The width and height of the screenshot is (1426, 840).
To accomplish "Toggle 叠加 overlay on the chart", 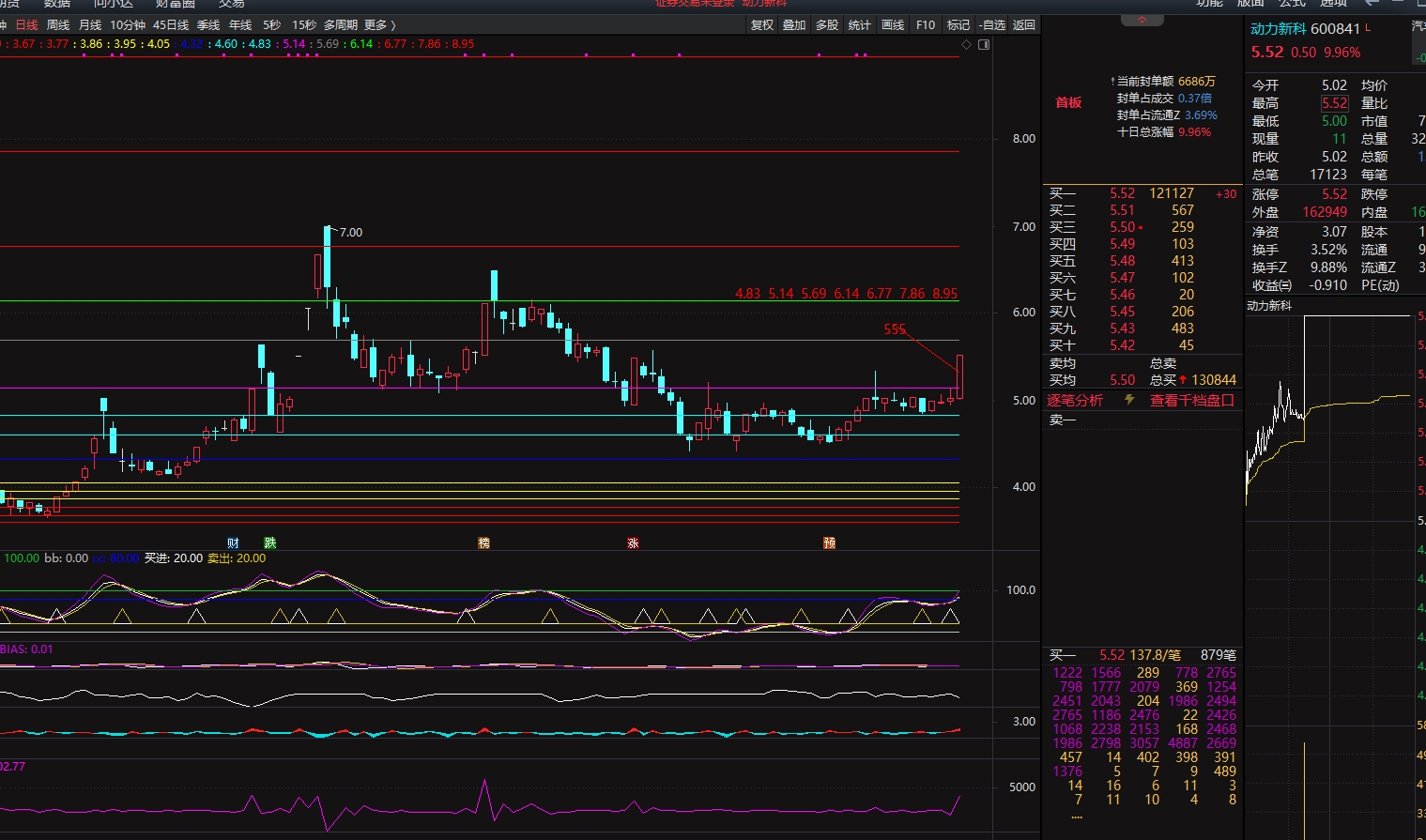I will point(794,25).
